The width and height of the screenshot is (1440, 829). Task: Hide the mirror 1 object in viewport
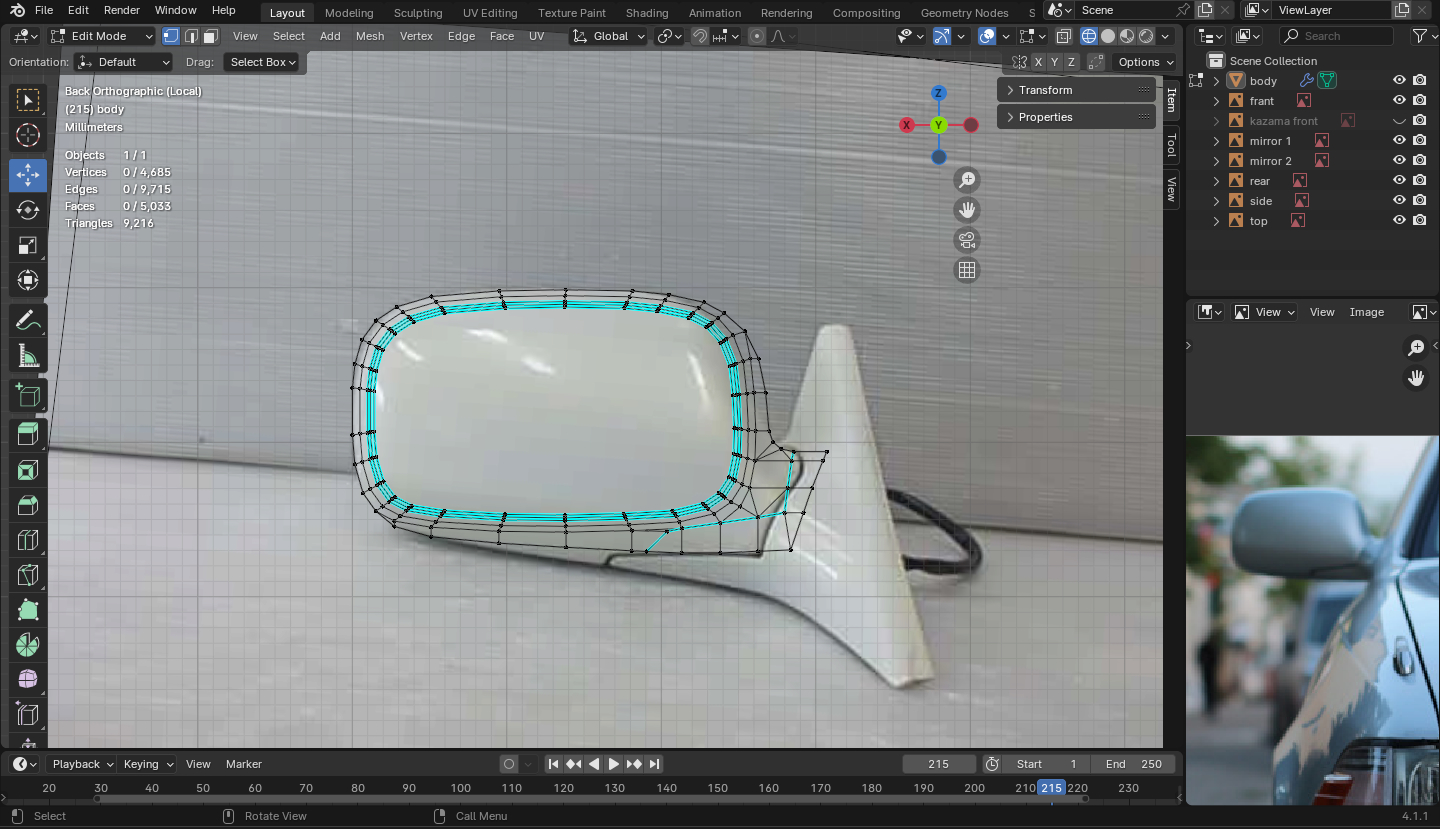[1399, 141]
